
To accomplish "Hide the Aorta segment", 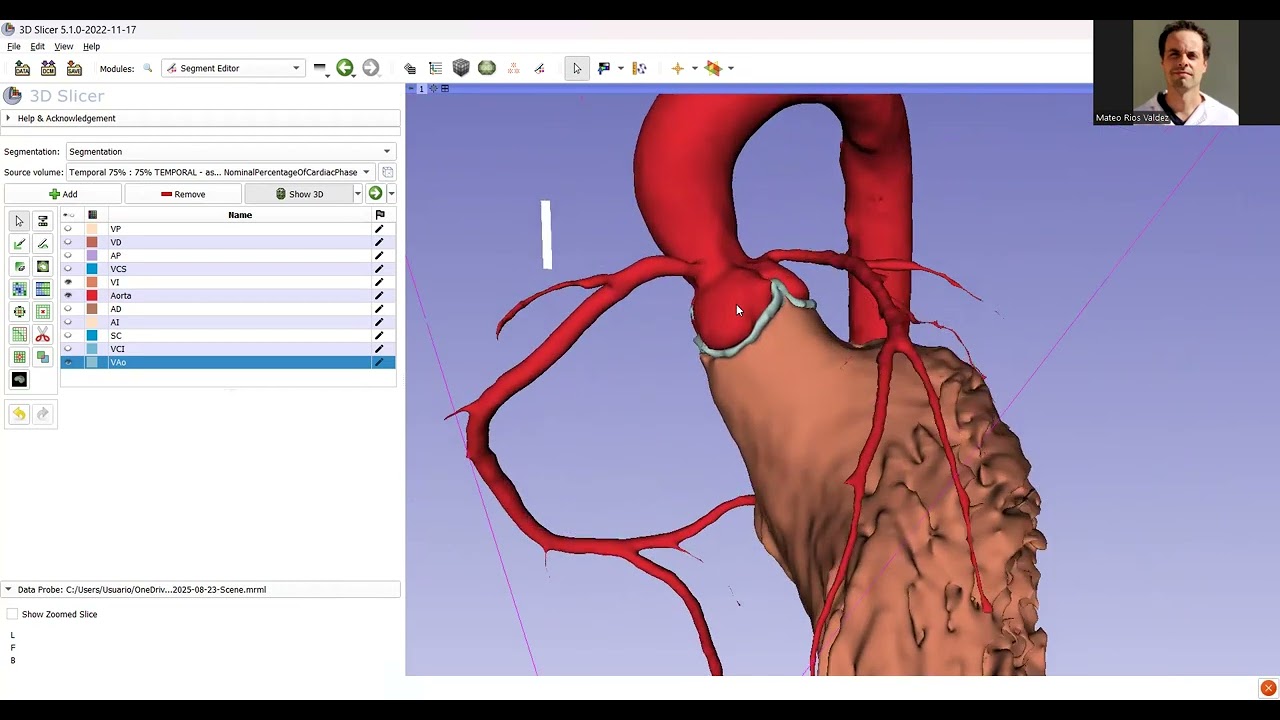I will 68,296.
